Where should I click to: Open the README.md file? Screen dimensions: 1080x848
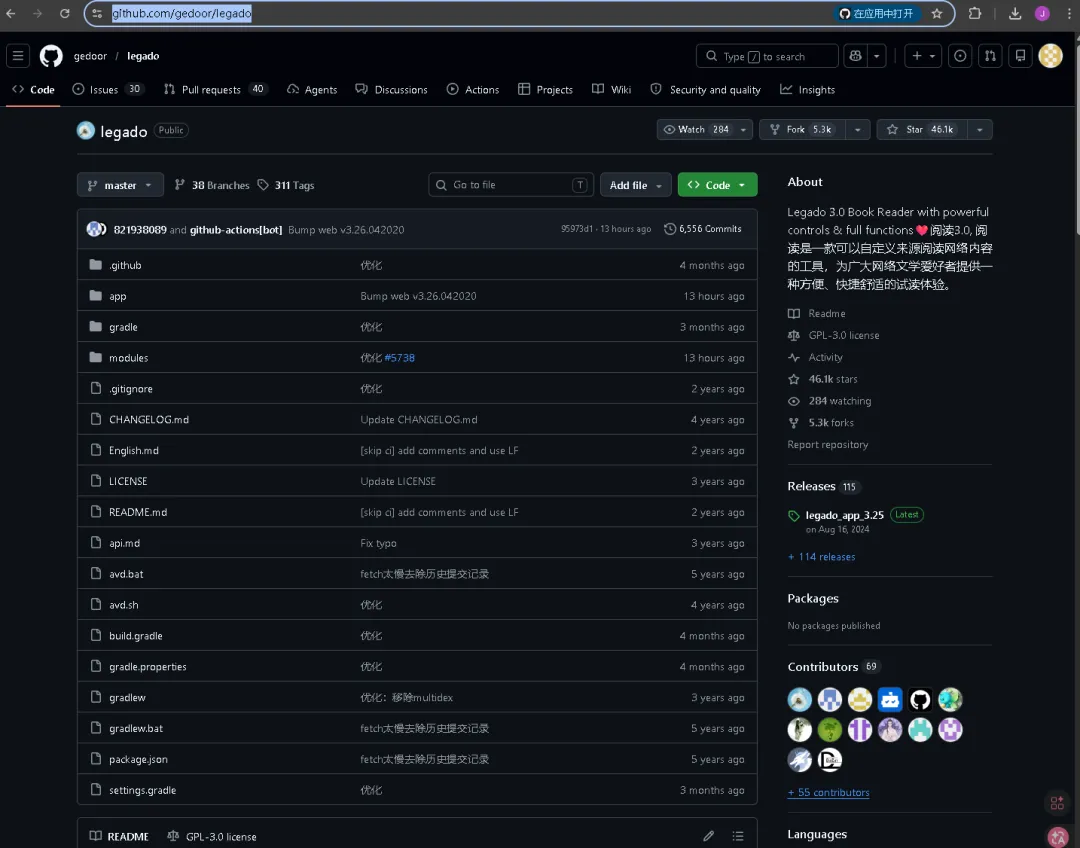pos(138,513)
